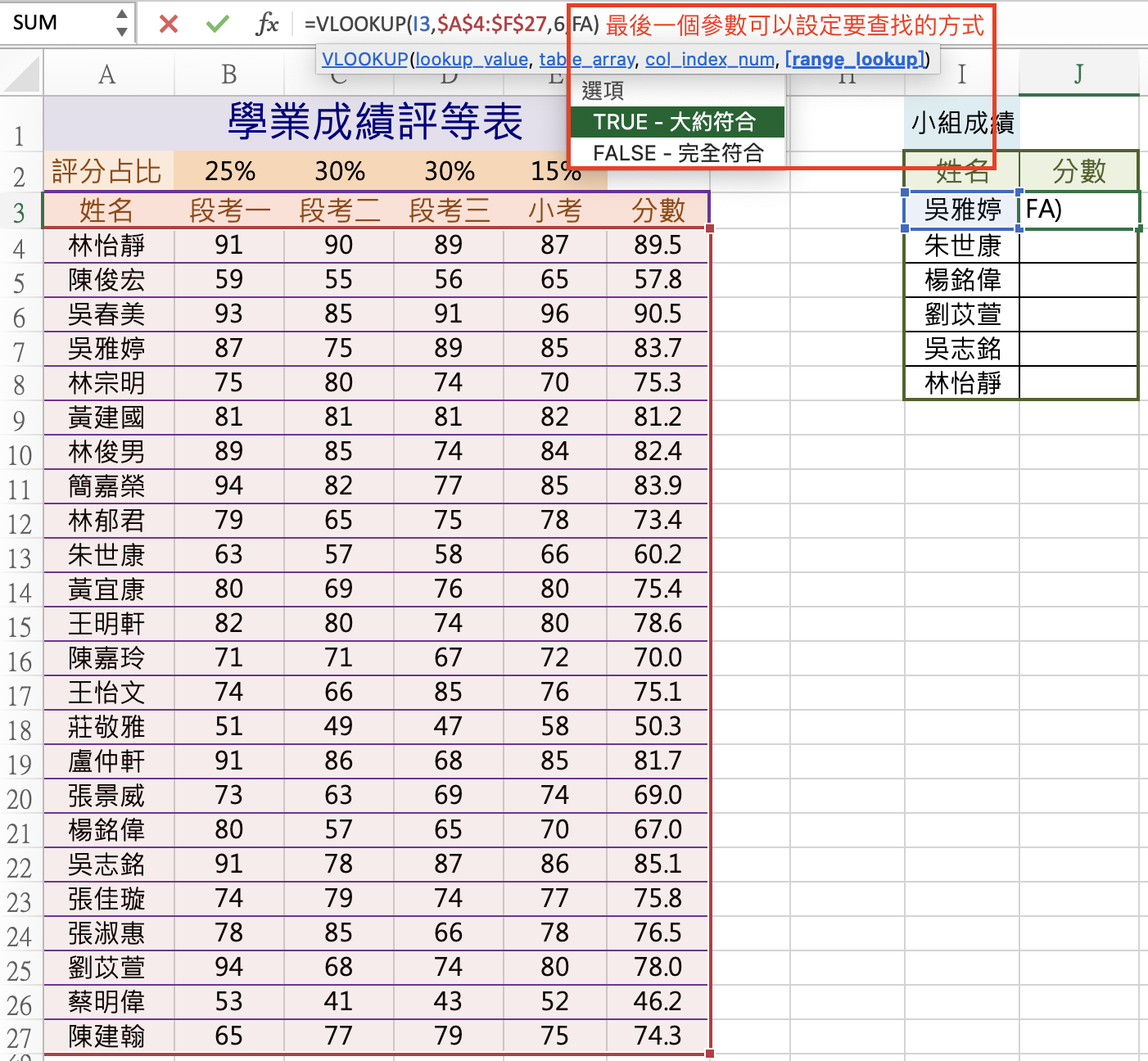
Task: Select the score cell 69.0
Action: (658, 796)
